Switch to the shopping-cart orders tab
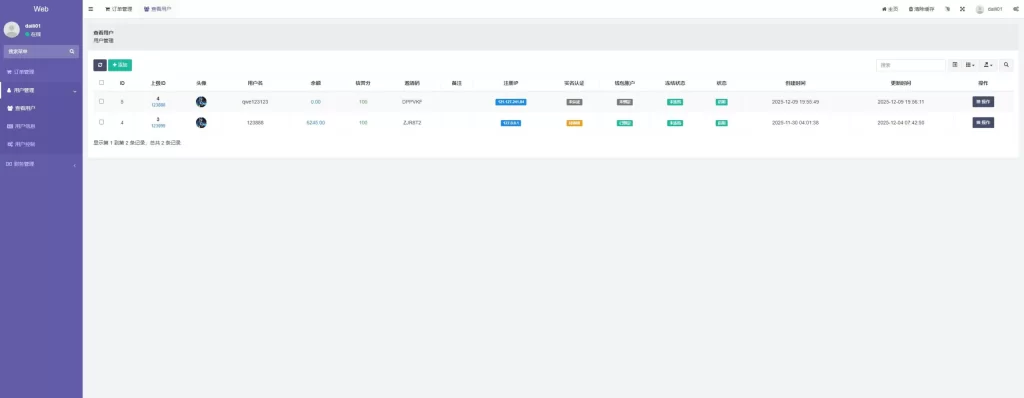Viewport: 1024px width, 398px height. (x=118, y=9)
